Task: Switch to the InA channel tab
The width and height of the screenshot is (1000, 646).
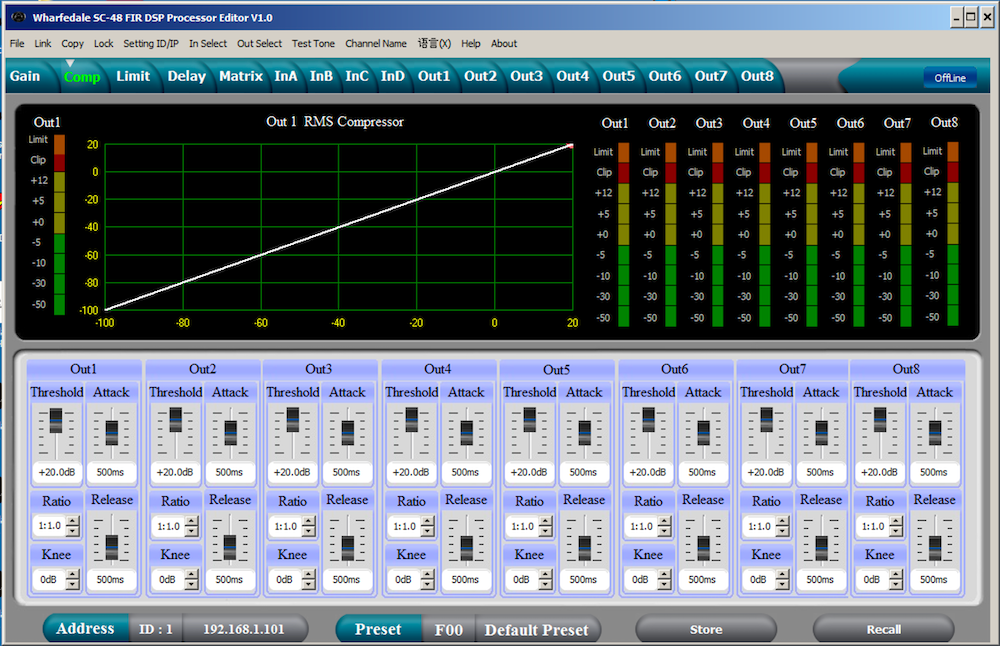Action: coord(285,75)
